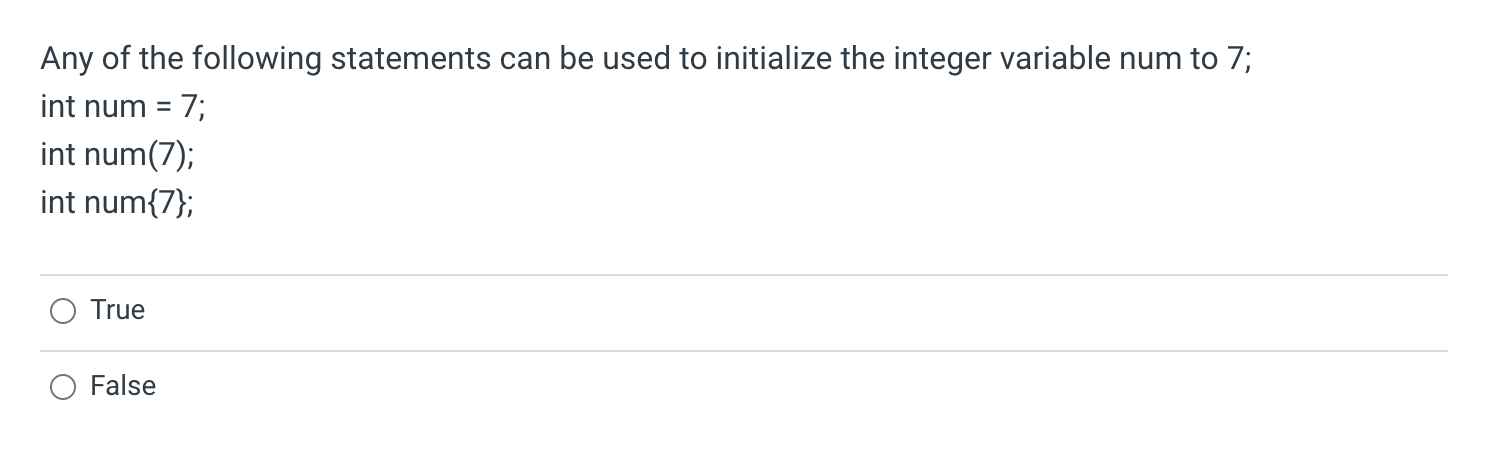The height and width of the screenshot is (464, 1486).
Task: Click "int" in the "int num = 7;" line
Action: (x=58, y=107)
